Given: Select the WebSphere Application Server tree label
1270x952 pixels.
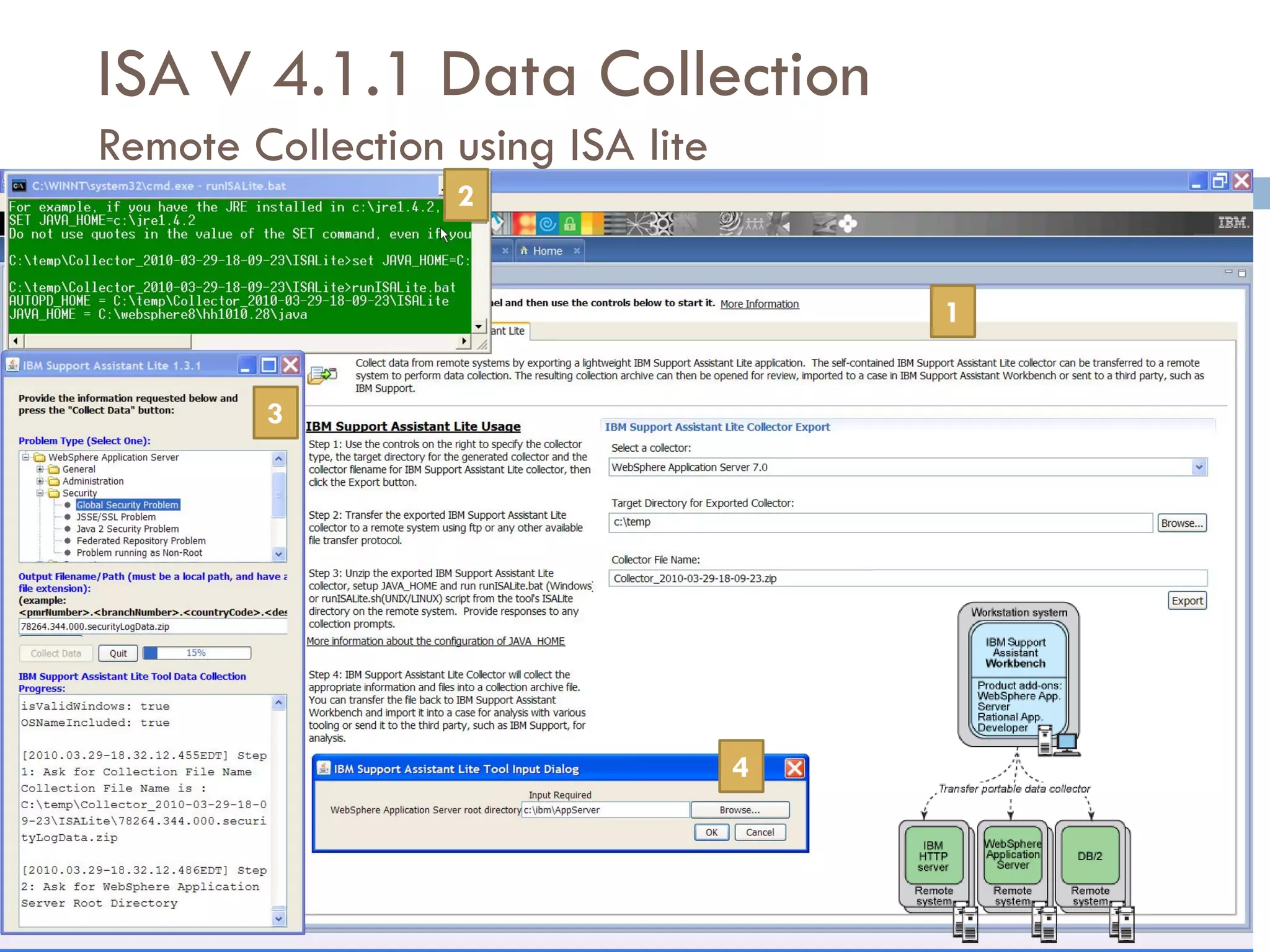Looking at the screenshot, I should (113, 457).
